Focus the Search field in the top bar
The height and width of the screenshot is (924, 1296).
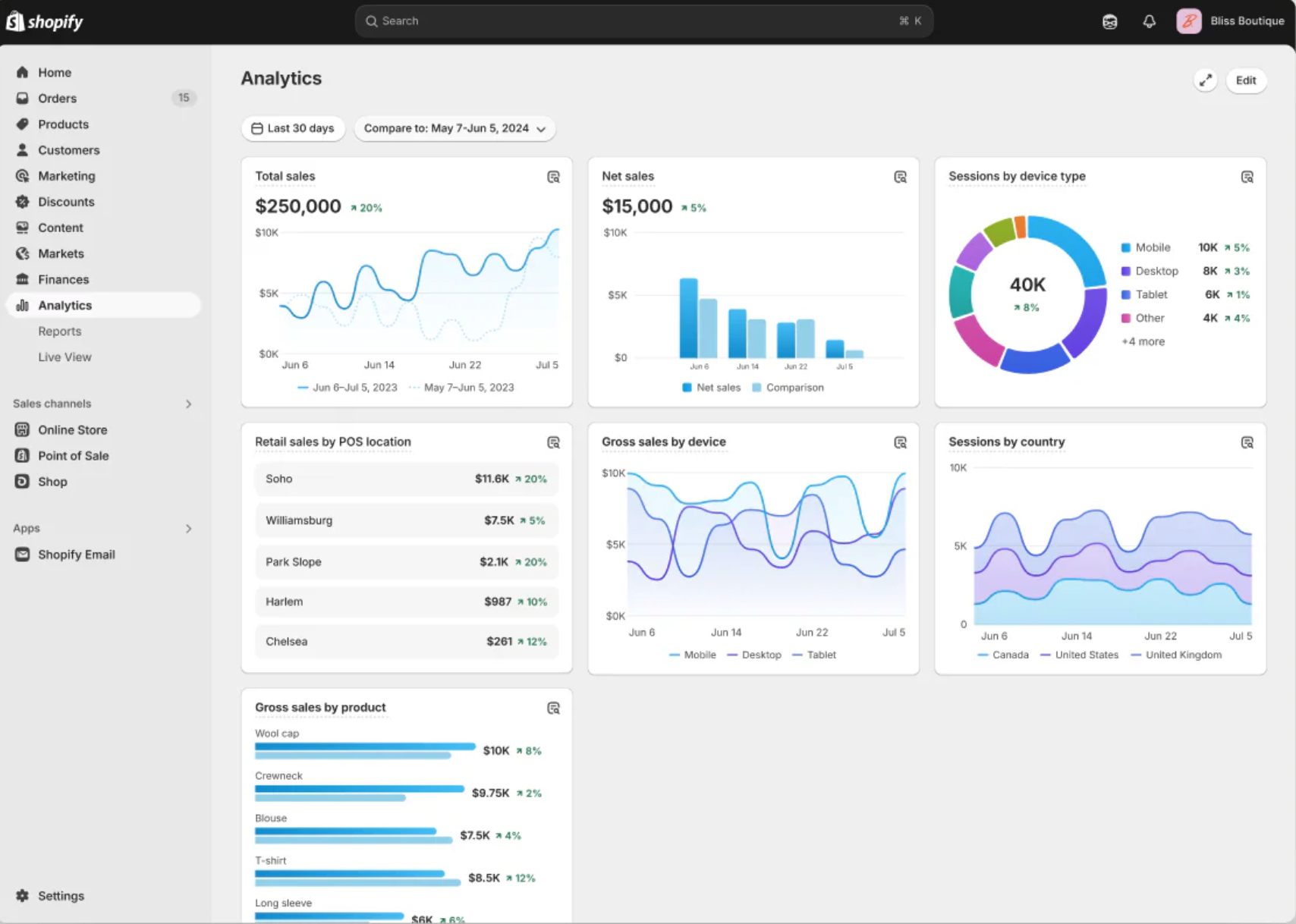tap(643, 21)
